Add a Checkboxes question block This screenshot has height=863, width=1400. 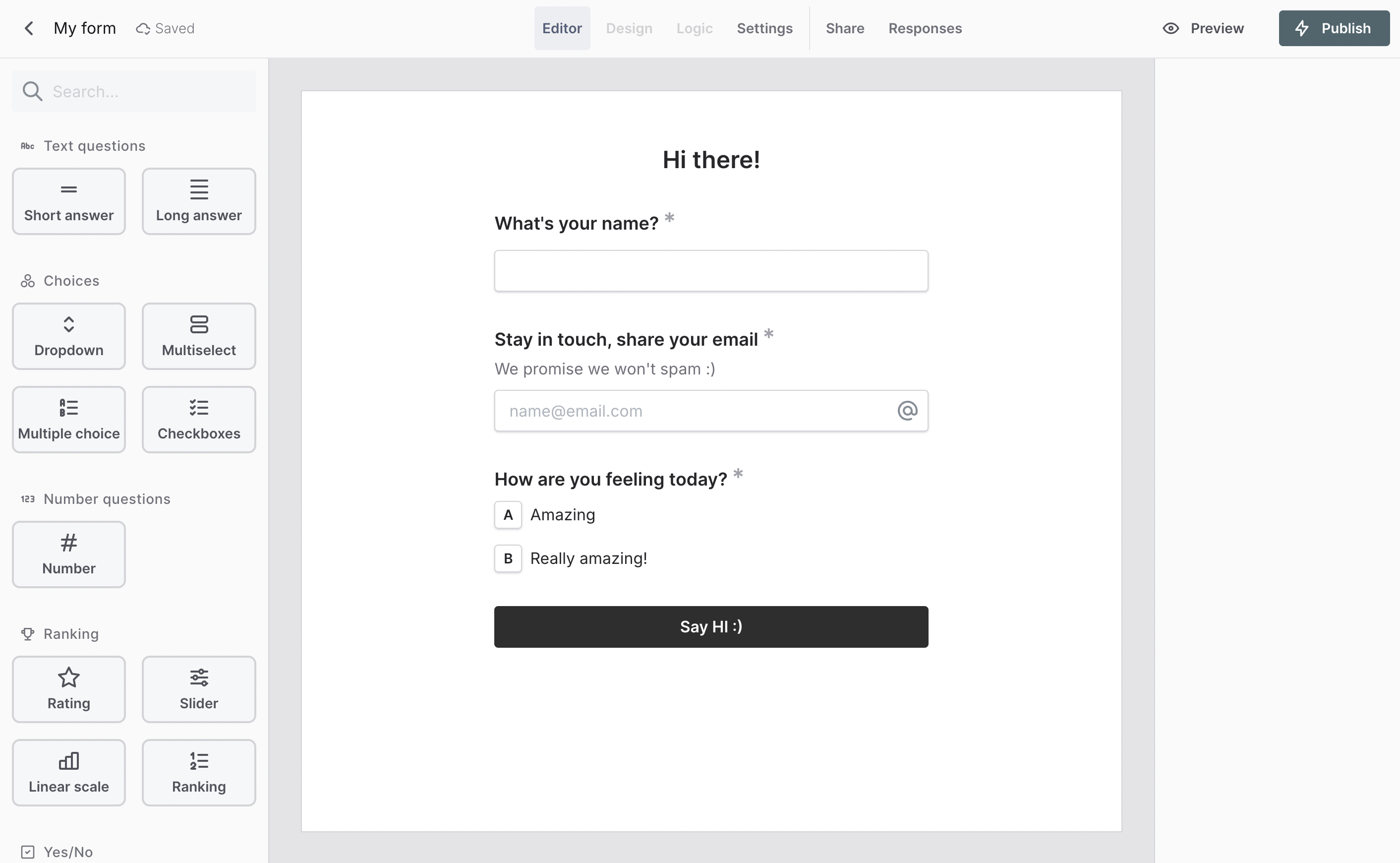[198, 420]
